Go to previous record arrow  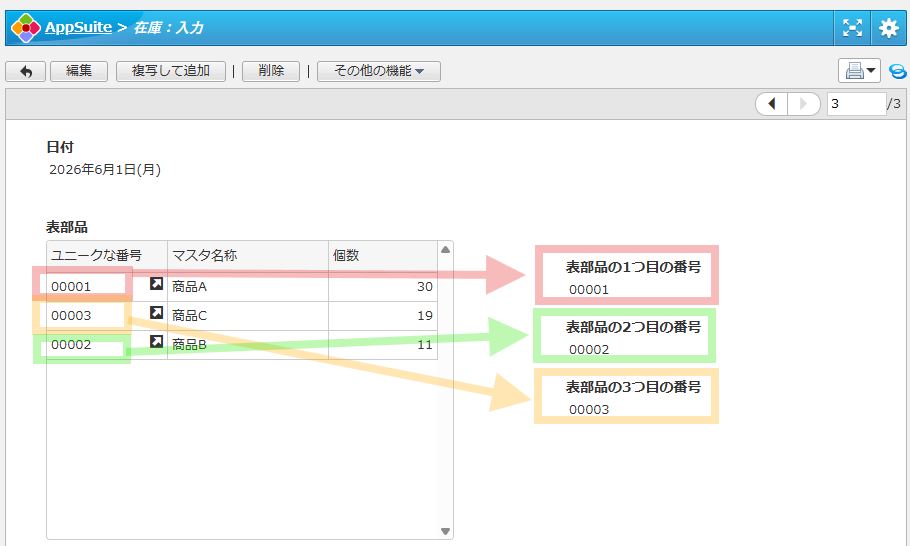[771, 104]
